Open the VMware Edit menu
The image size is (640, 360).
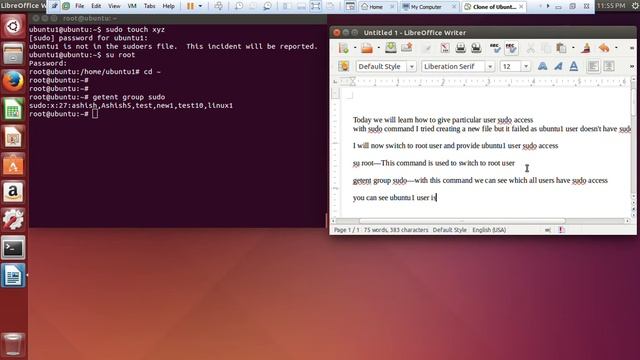[96, 6]
